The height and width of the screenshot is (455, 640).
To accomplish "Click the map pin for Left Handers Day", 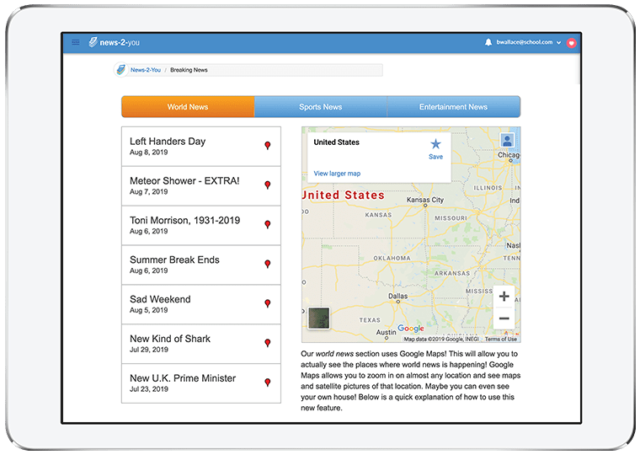I will tap(267, 146).
